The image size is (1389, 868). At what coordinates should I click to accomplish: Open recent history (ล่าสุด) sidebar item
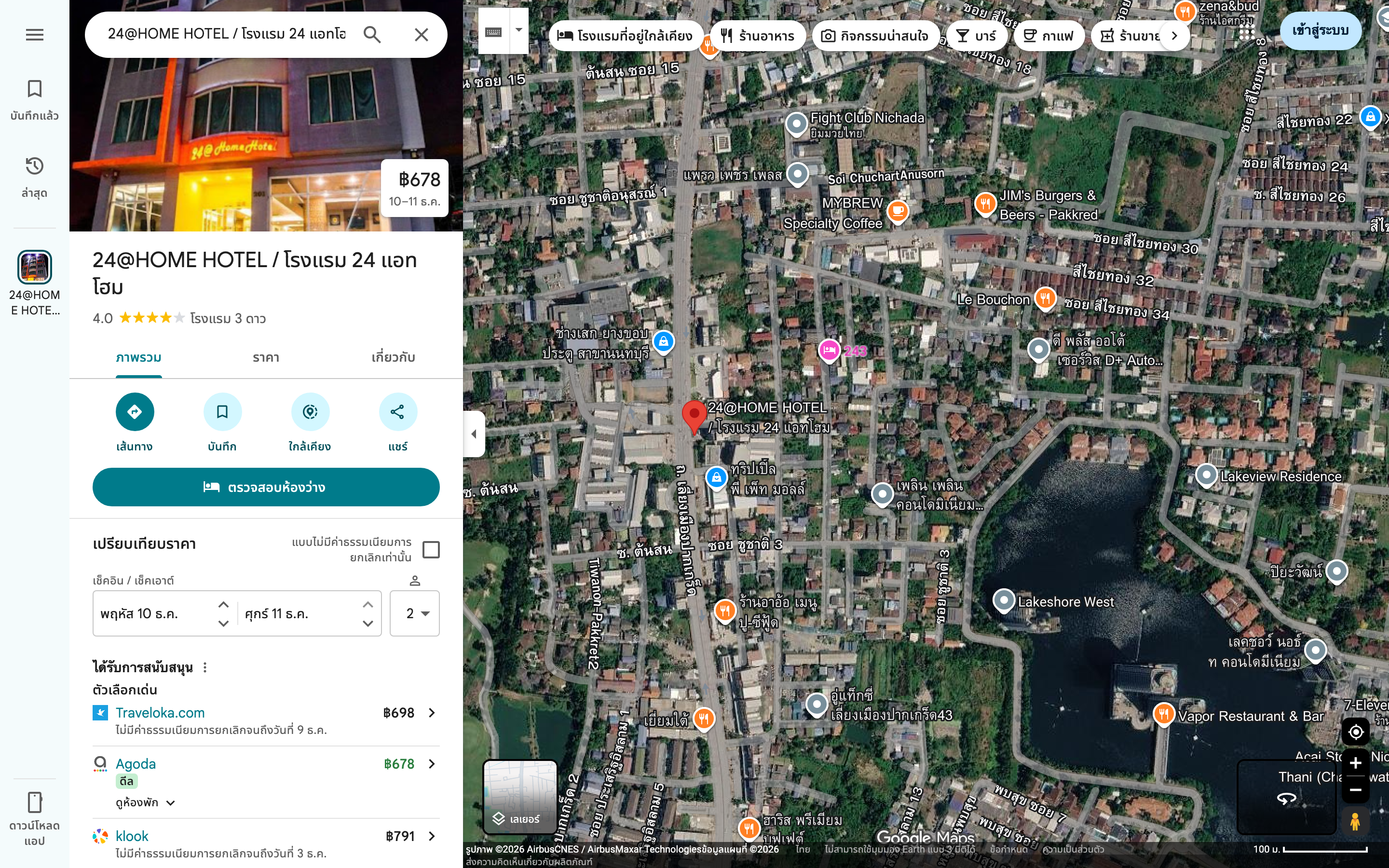point(34,177)
